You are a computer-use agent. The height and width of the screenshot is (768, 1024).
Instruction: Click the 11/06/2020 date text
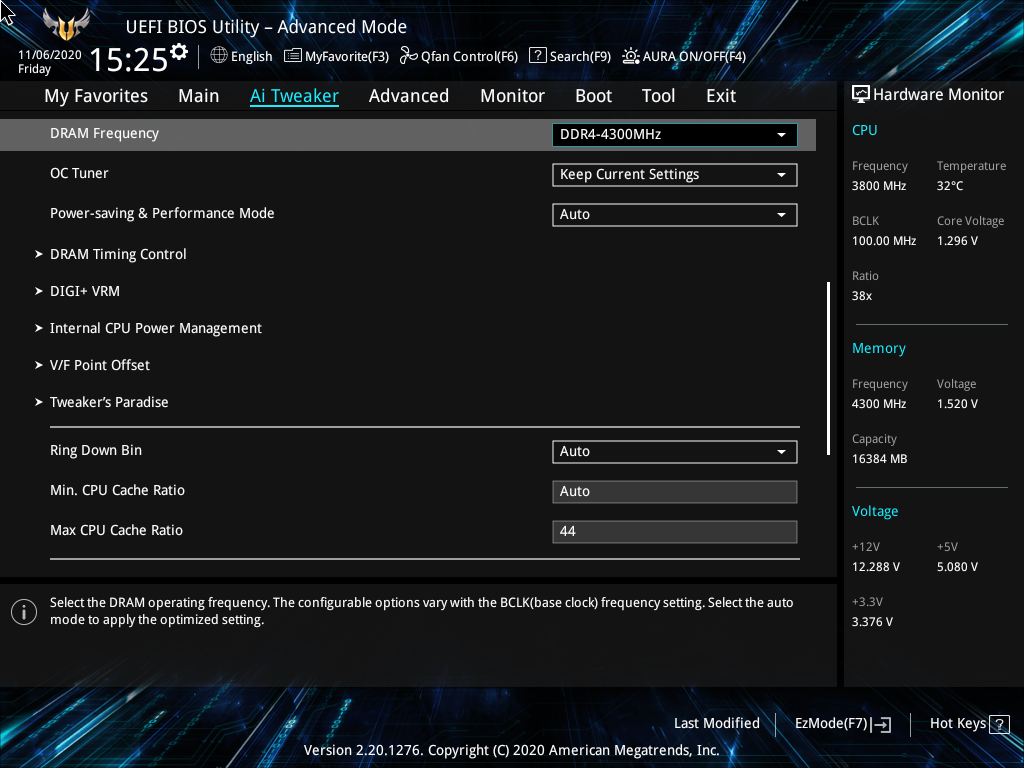pyautogui.click(x=50, y=55)
